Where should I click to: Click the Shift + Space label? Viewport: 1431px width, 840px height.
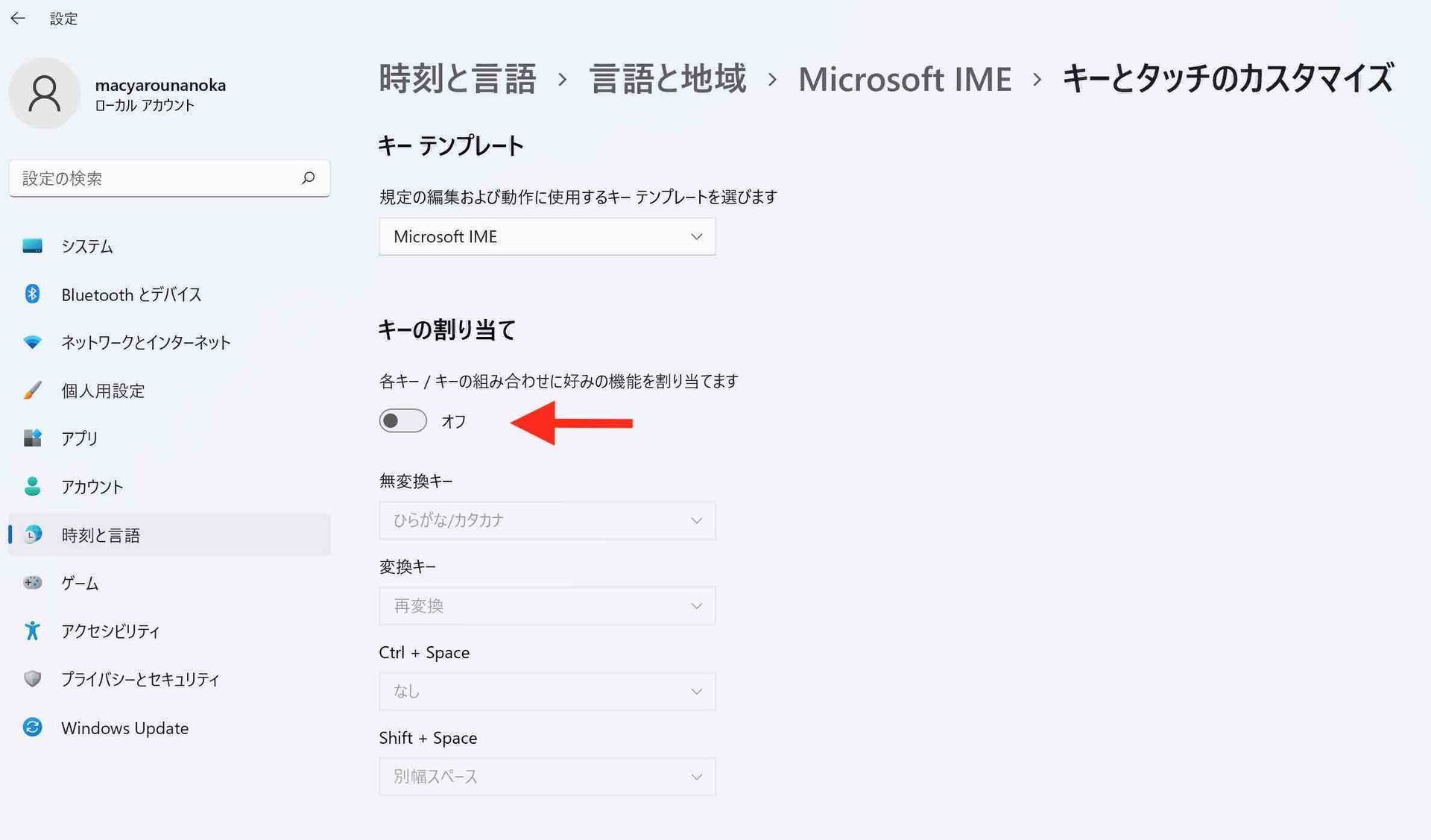428,738
